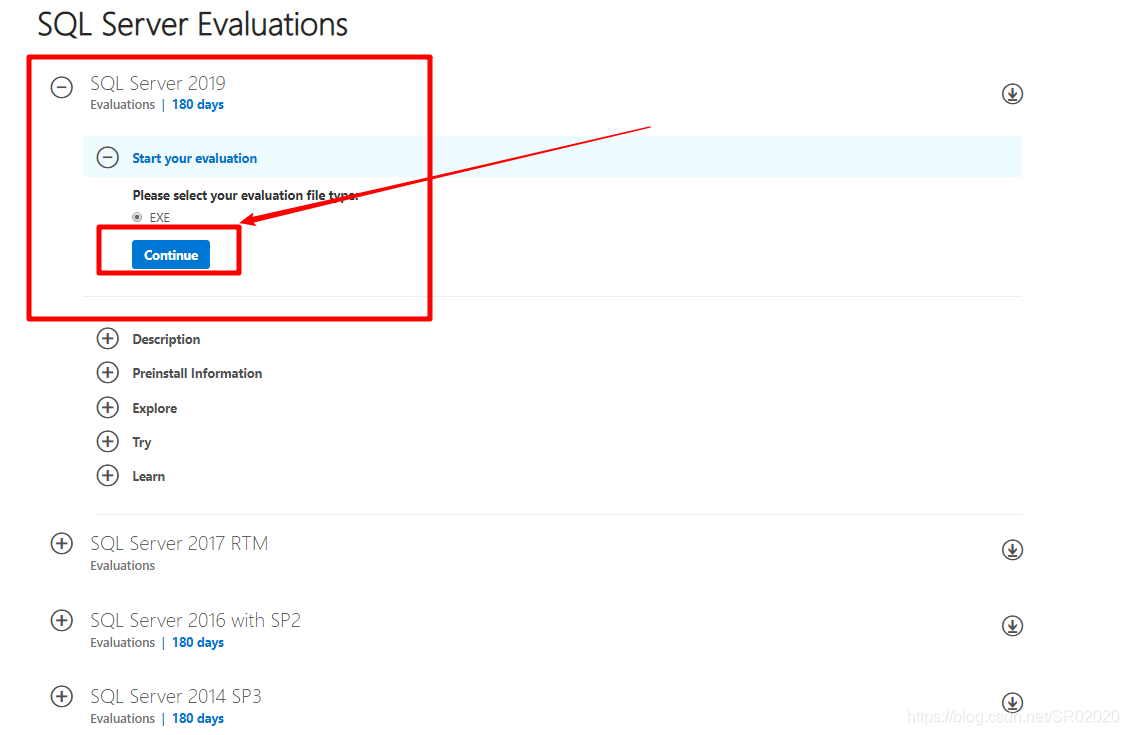Click the Try label text

[142, 443]
